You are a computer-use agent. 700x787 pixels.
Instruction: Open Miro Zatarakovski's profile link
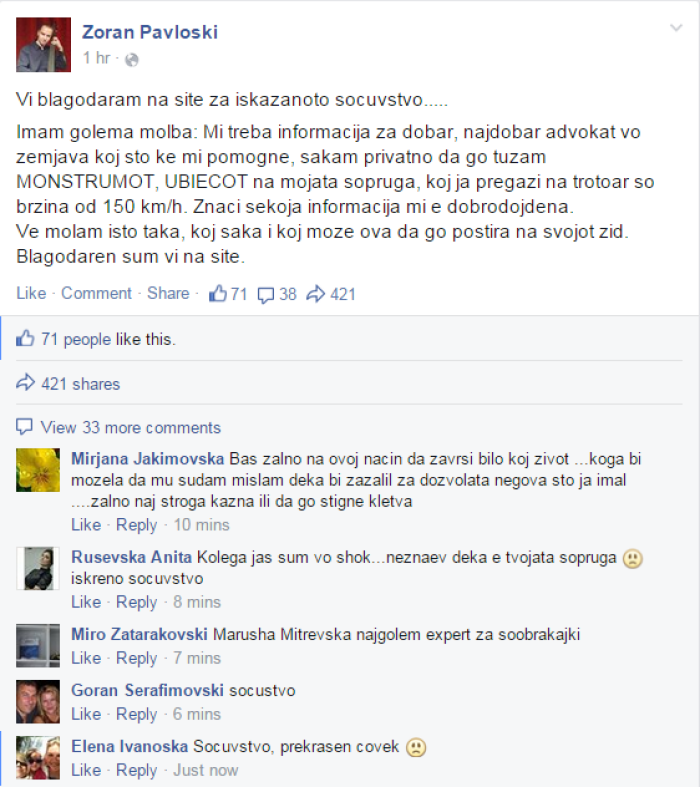point(139,634)
